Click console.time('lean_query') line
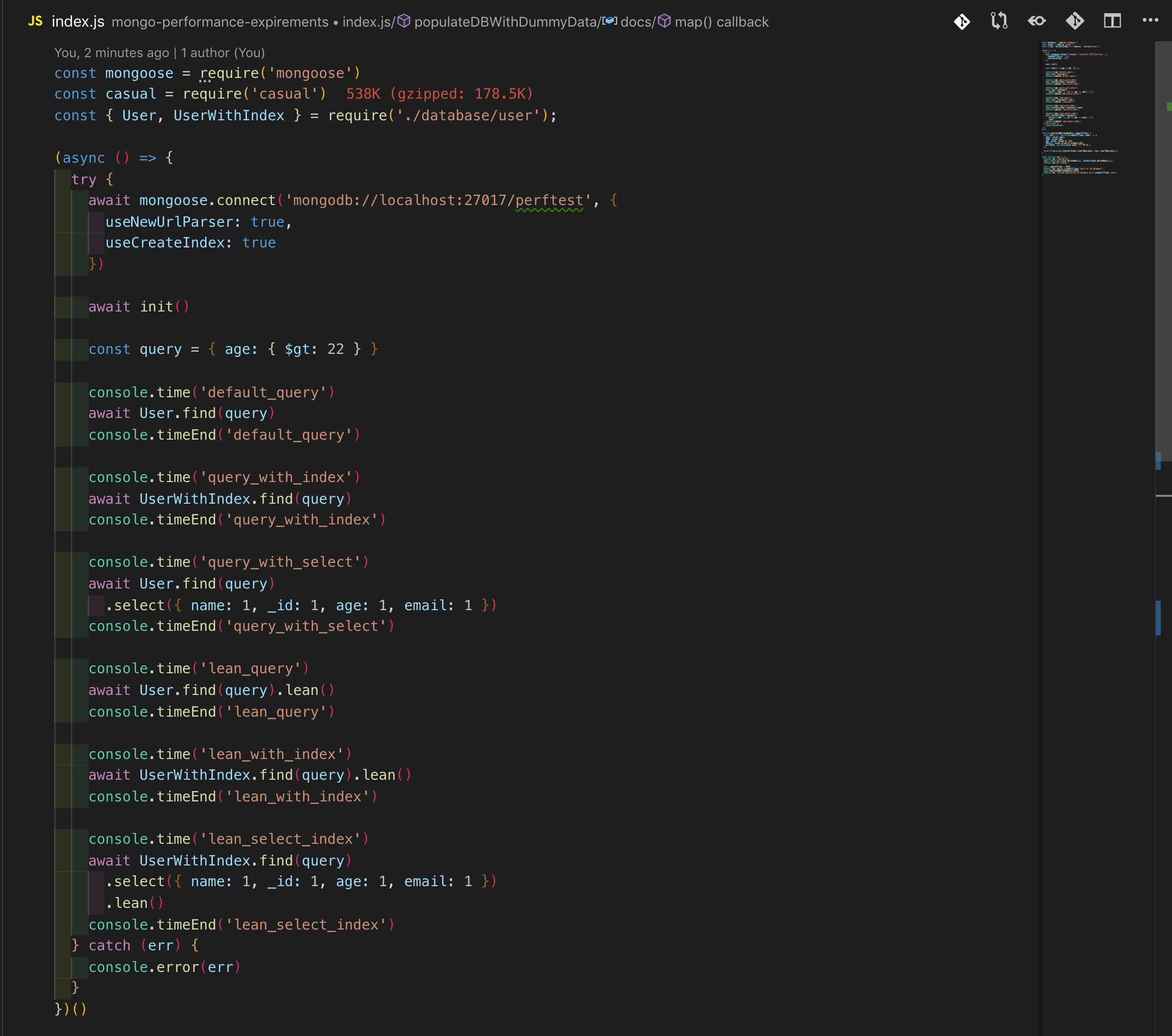The height and width of the screenshot is (1036, 1172). pos(199,668)
